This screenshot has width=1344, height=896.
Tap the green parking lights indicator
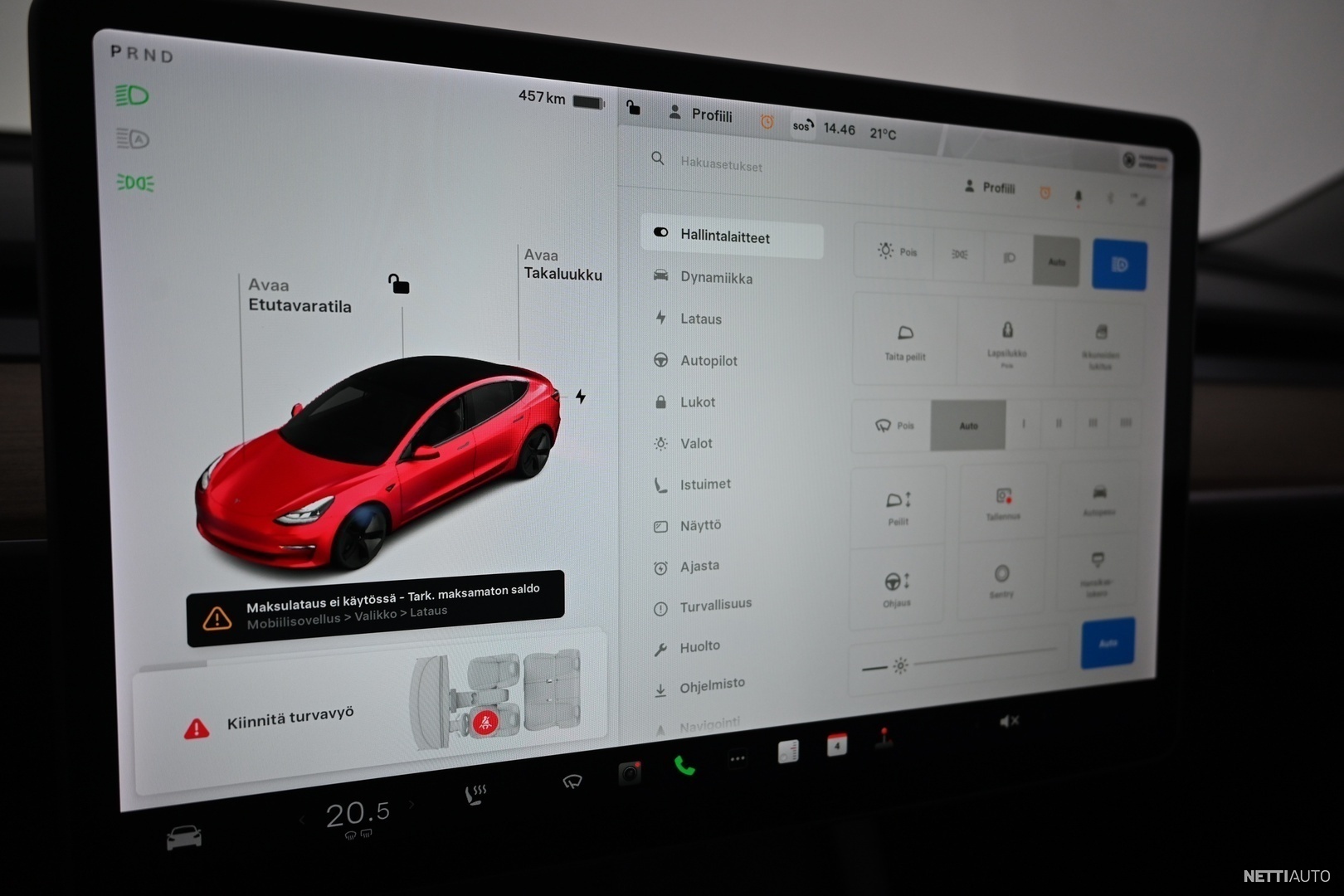tap(135, 183)
